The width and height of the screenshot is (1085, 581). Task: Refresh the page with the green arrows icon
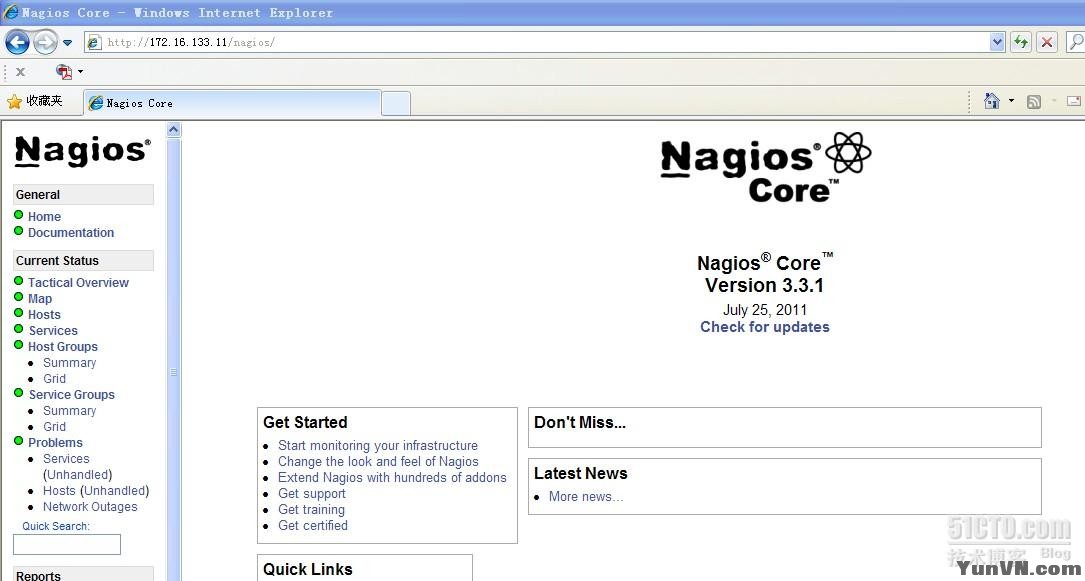coord(1021,42)
